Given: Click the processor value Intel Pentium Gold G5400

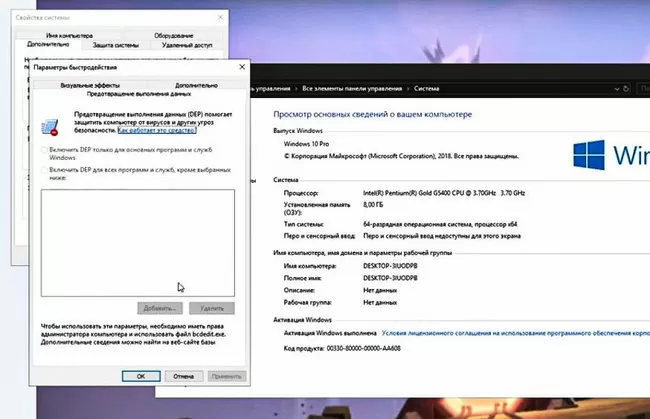Looking at the screenshot, I should (444, 193).
